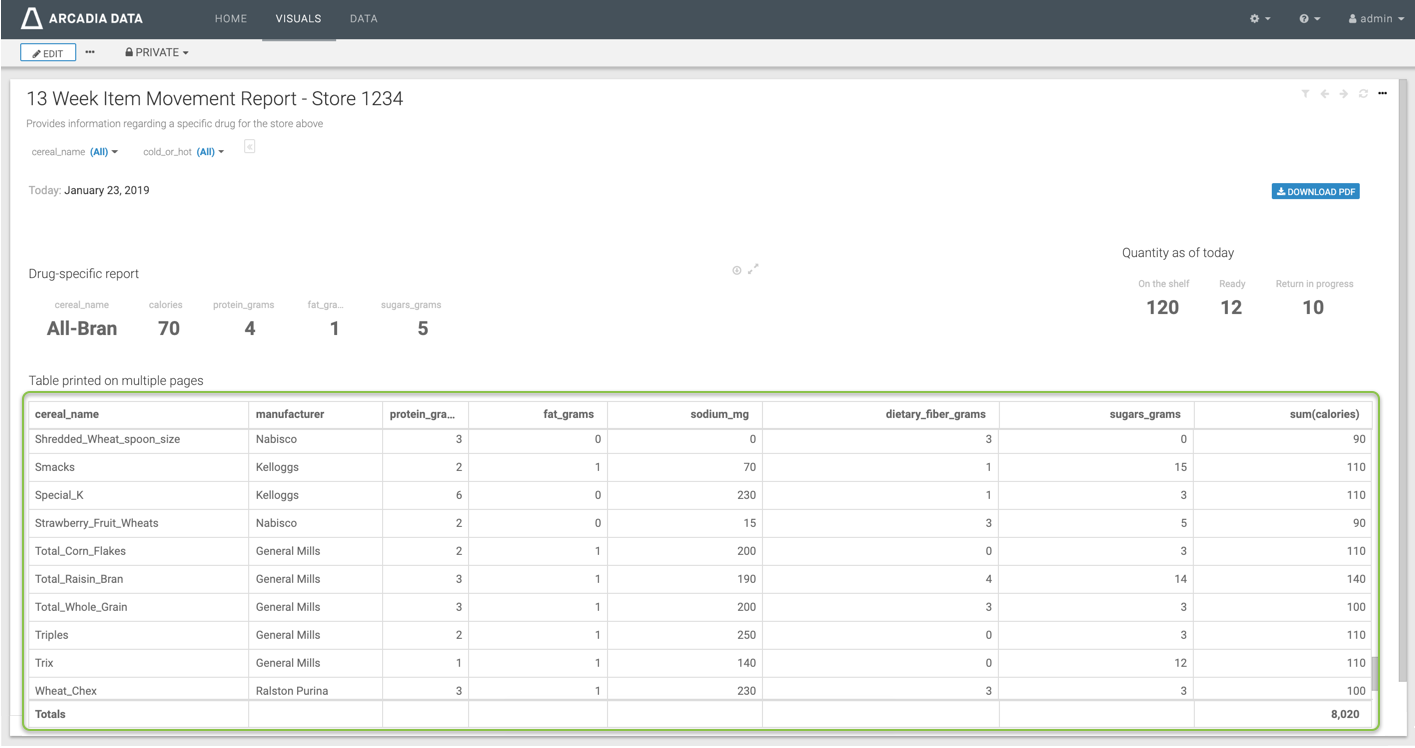The image size is (1415, 748).
Task: Click the forward arrow icon on the dashboard
Action: [x=1344, y=94]
